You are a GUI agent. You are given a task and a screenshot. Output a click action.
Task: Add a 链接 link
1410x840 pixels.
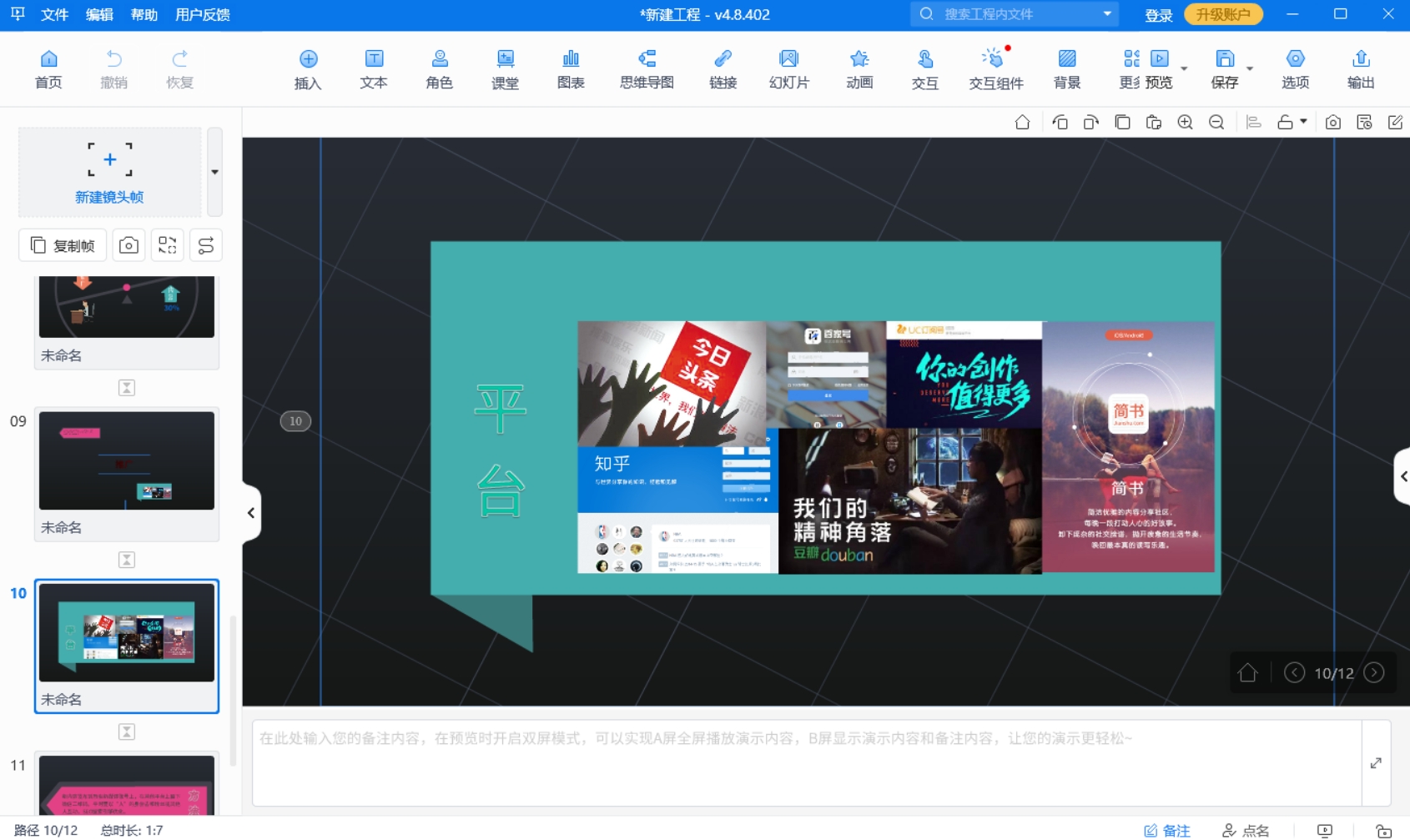point(723,69)
